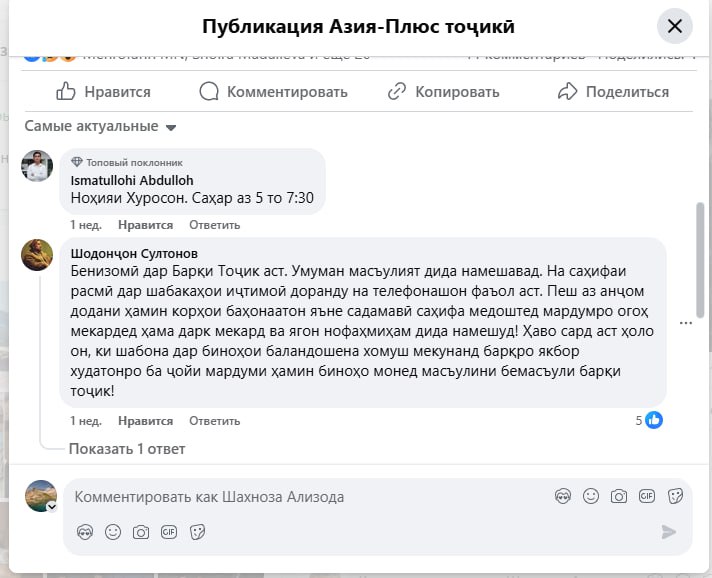The image size is (712, 578).
Task: Toggle Нравится on Шодонҷон Султонов's comment
Action: click(145, 420)
